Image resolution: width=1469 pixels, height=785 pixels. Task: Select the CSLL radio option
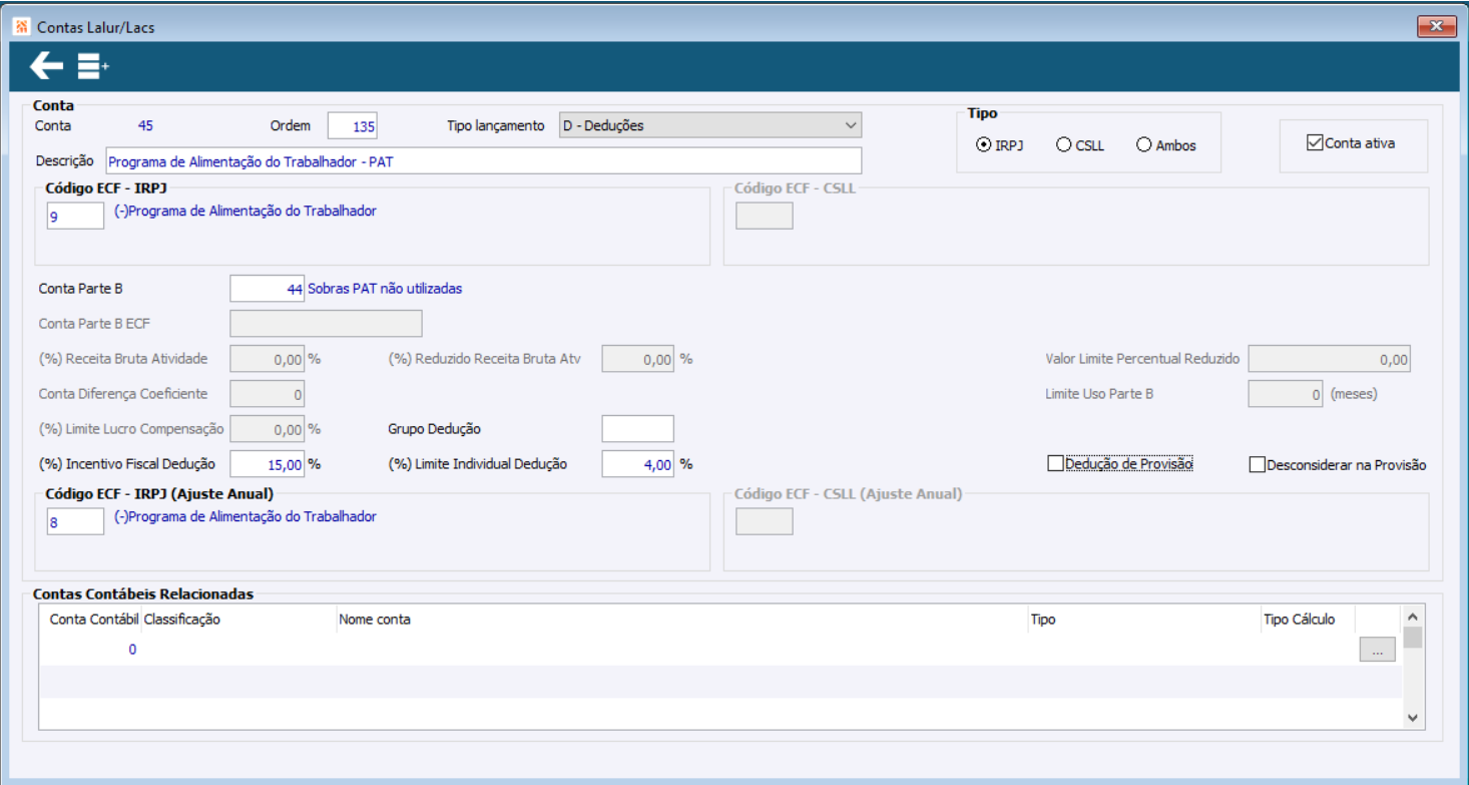click(1080, 145)
